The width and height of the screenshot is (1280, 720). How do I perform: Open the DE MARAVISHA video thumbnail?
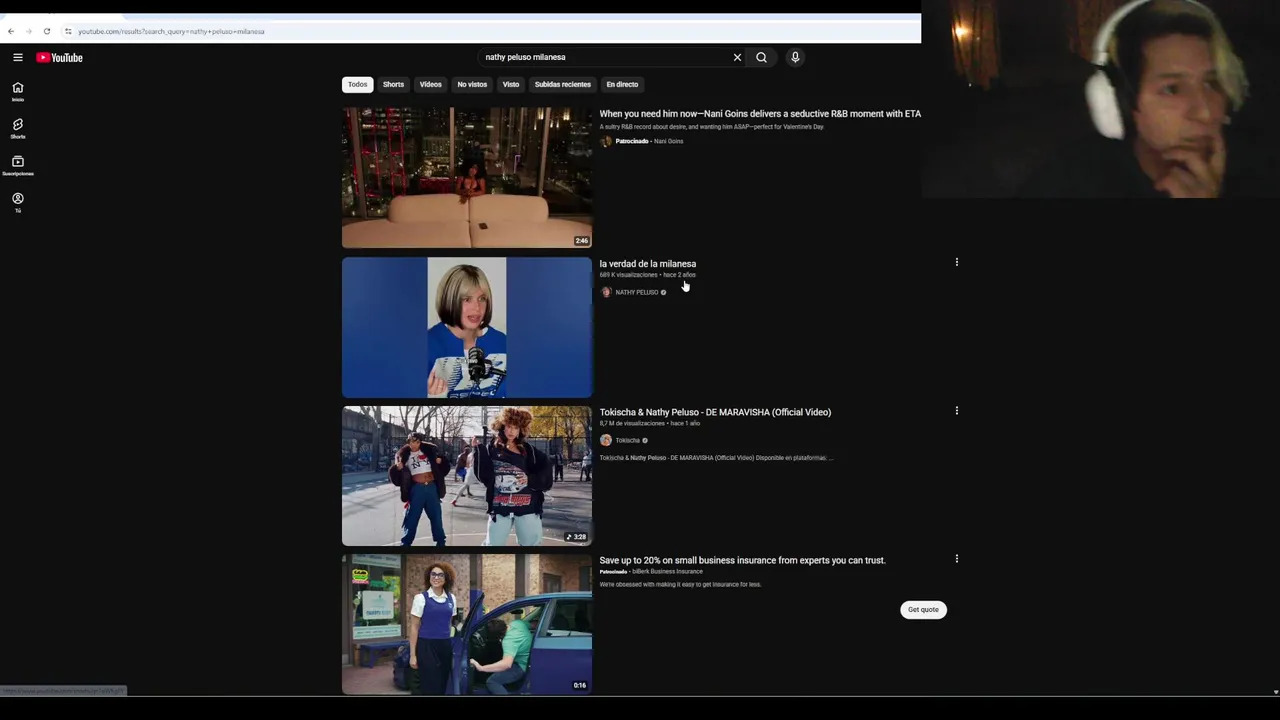tap(467, 475)
